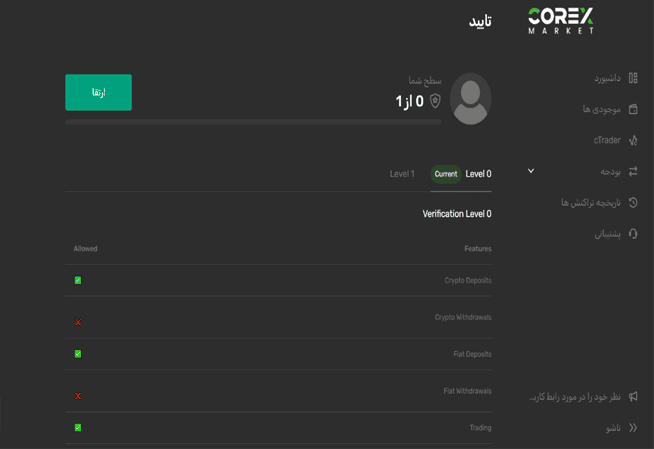Click the Fiat Deposits green checkmark
Screen dimensions: 654x449
(x=78, y=354)
